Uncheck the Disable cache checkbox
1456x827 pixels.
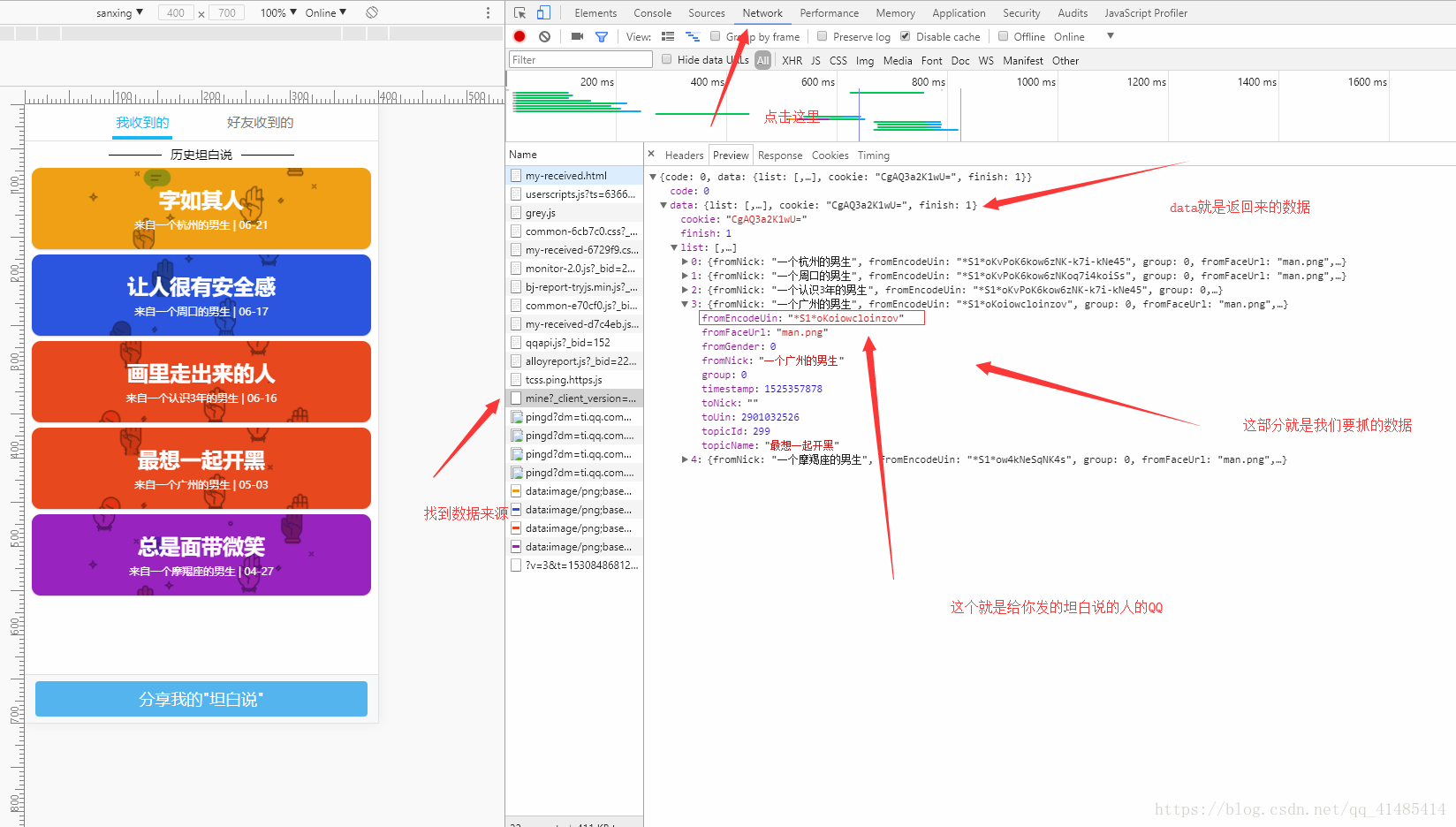906,36
